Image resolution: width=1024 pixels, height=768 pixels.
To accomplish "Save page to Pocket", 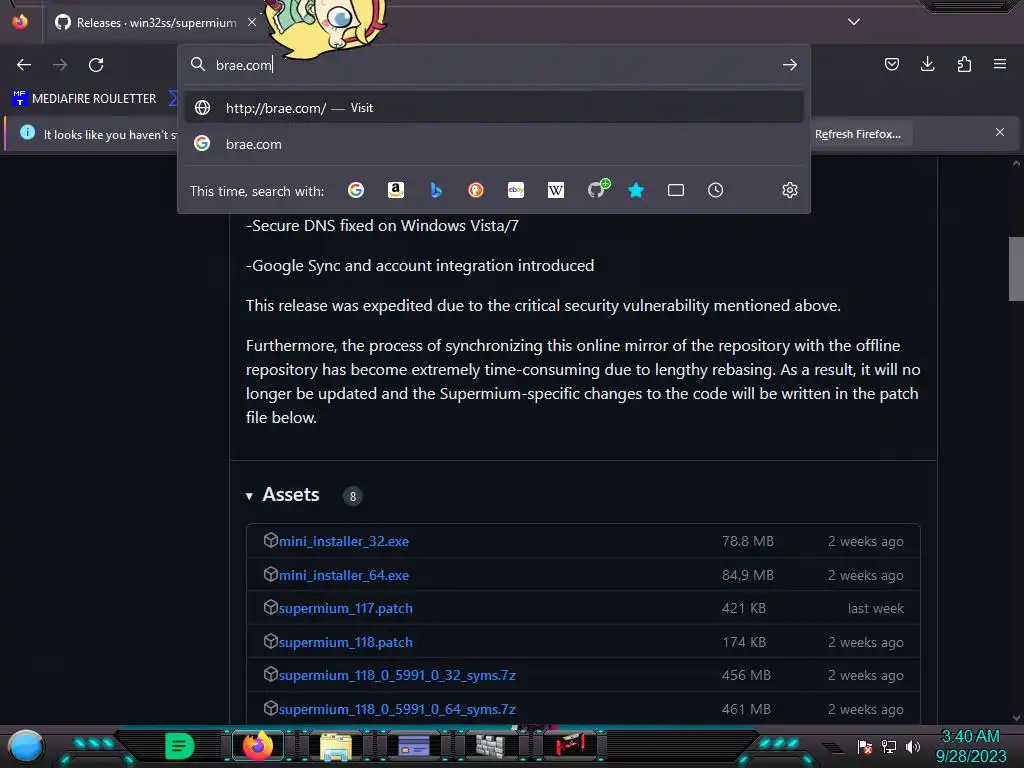I will pyautogui.click(x=891, y=64).
